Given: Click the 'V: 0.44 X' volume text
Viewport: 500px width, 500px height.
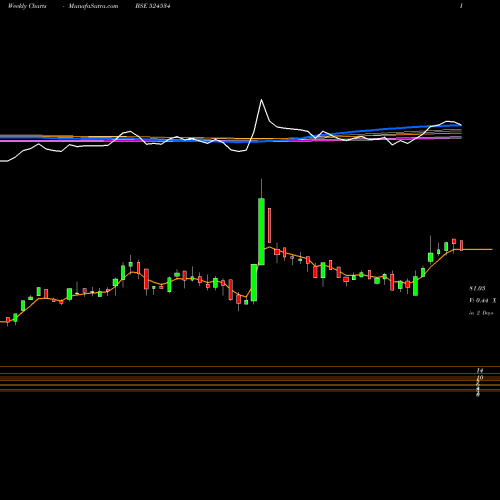Looking at the screenshot, I should 483,301.
